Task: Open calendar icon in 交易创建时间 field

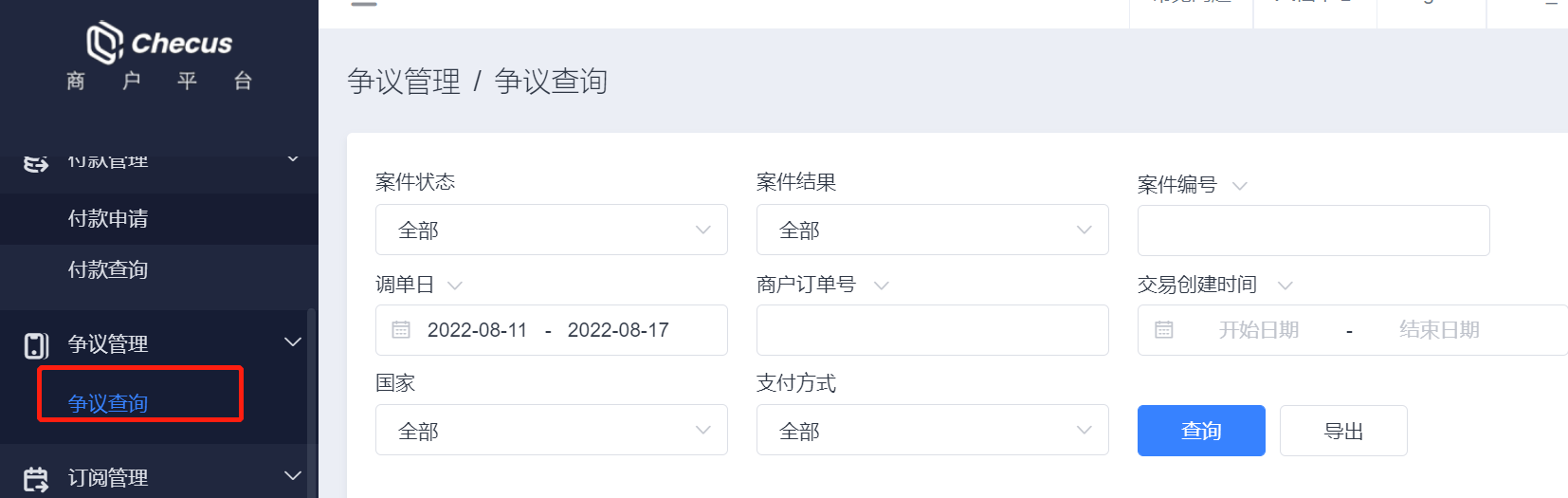Action: point(1163,330)
